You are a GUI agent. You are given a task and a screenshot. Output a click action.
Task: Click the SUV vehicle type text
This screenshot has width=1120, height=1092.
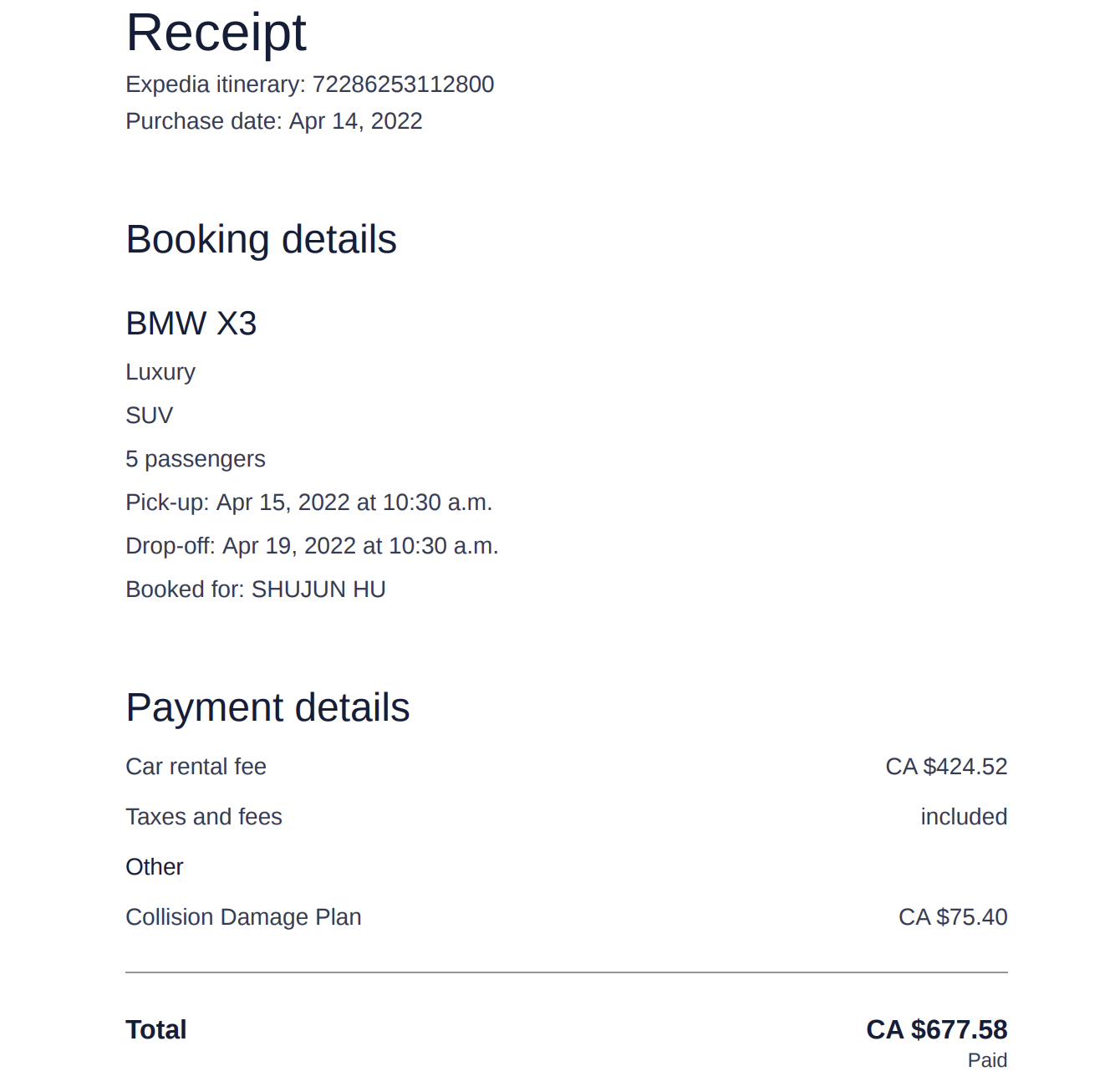pos(149,416)
